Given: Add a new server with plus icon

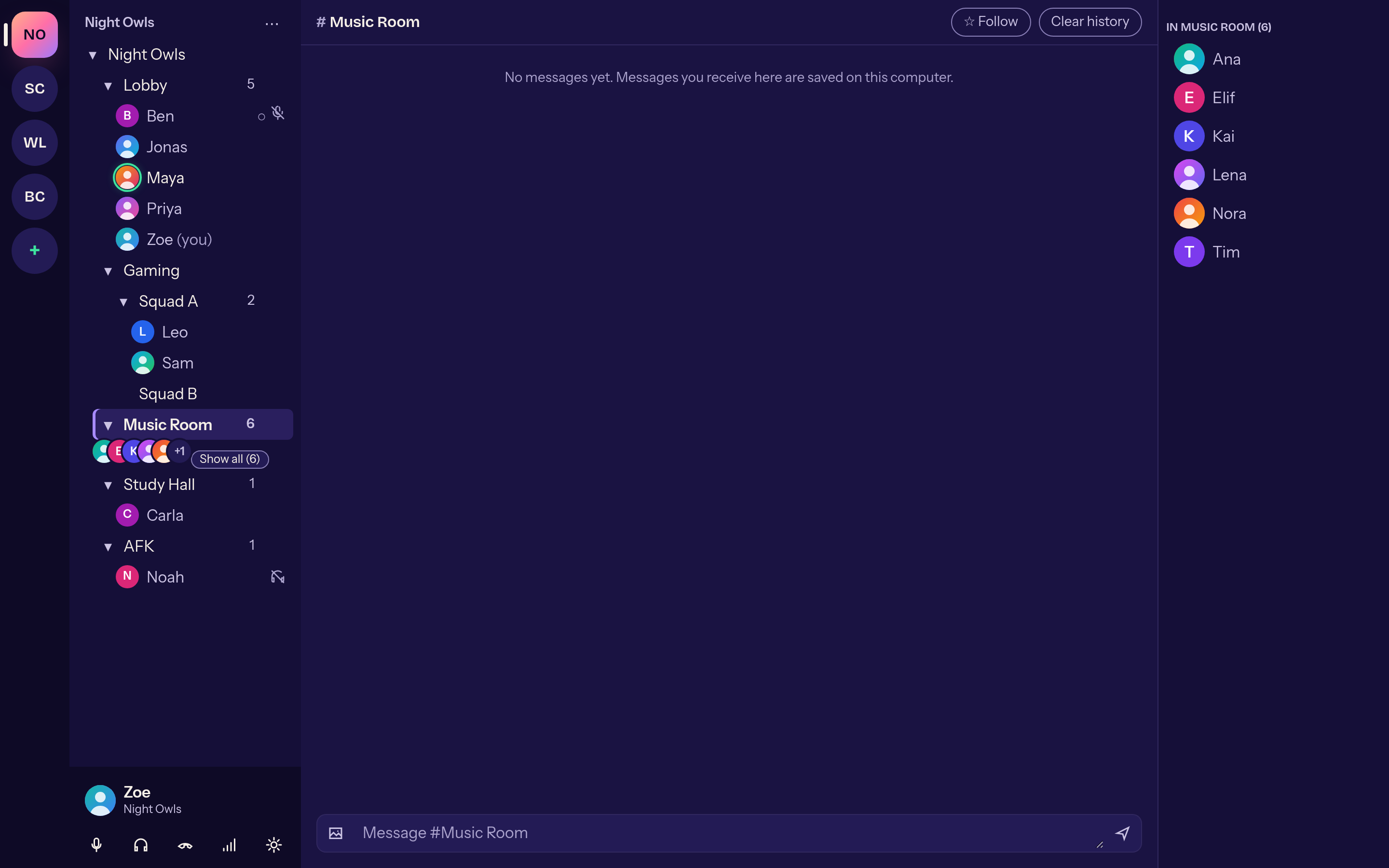Looking at the screenshot, I should (x=34, y=250).
